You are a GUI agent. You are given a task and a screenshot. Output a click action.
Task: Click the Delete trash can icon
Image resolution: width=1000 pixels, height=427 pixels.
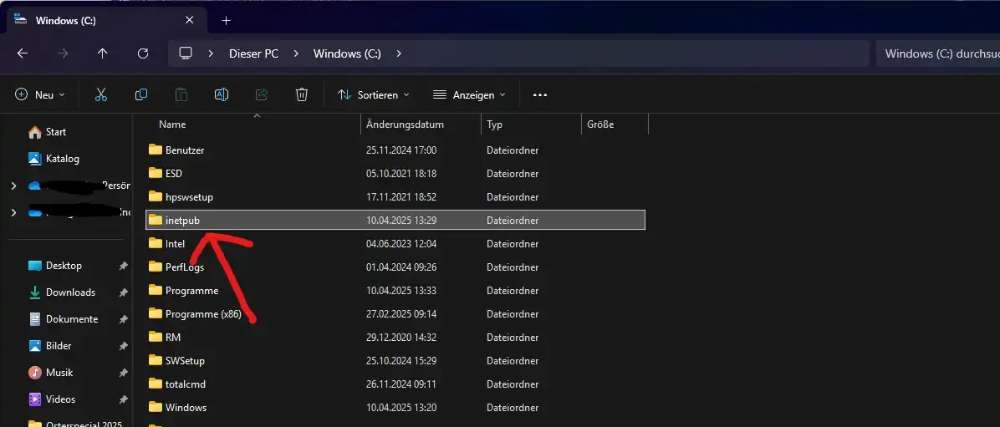point(302,95)
